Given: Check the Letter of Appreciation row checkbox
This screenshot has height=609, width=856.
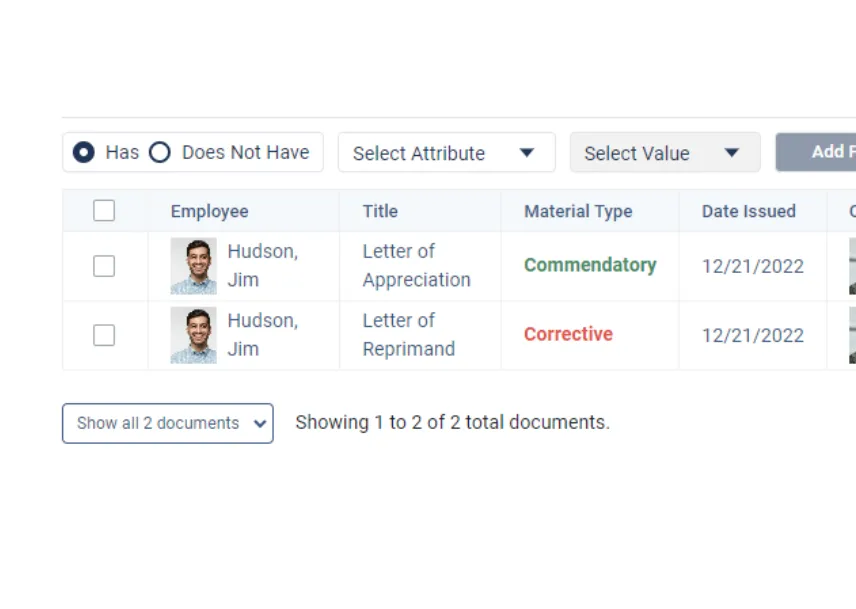Looking at the screenshot, I should pos(104,265).
